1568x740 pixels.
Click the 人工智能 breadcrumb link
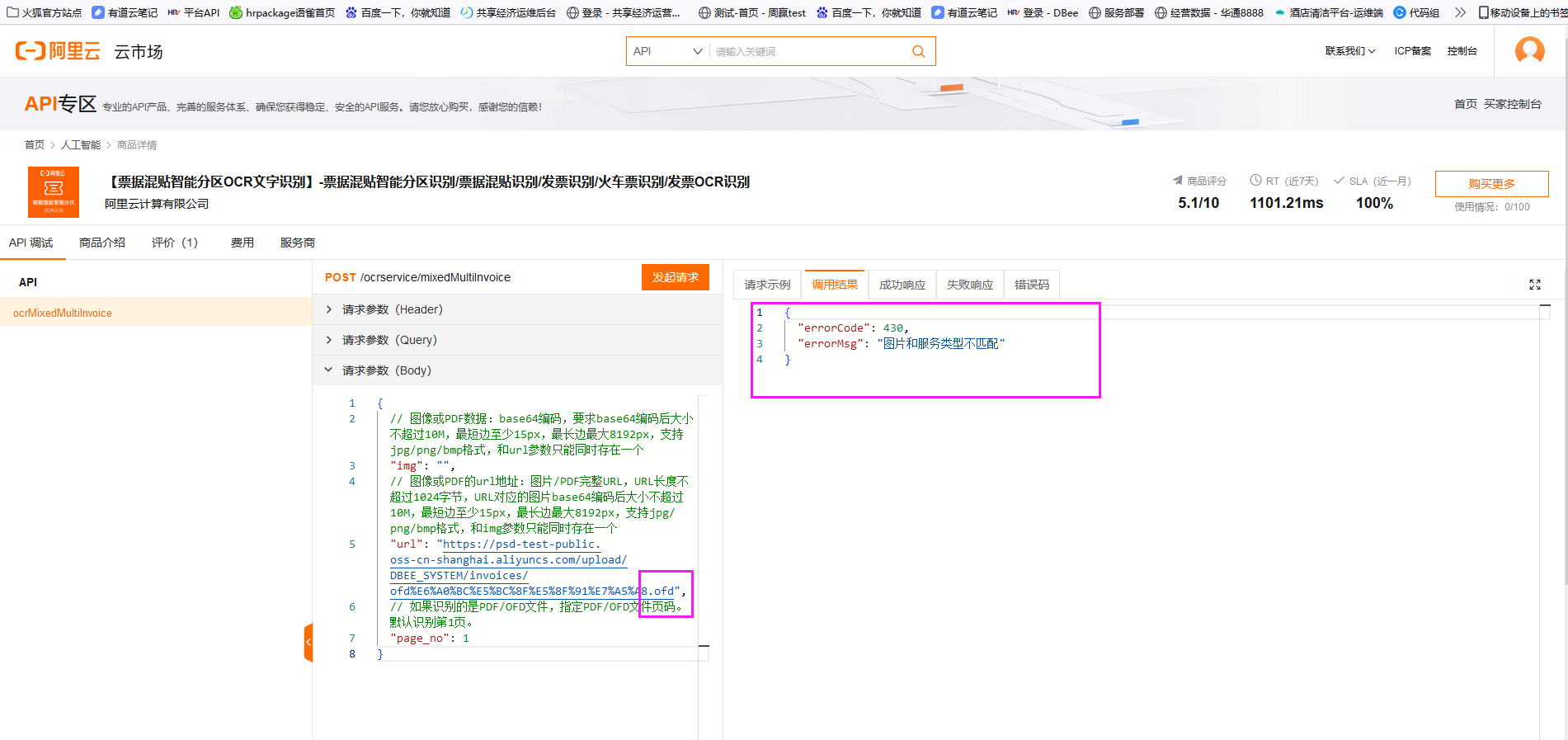(x=81, y=145)
